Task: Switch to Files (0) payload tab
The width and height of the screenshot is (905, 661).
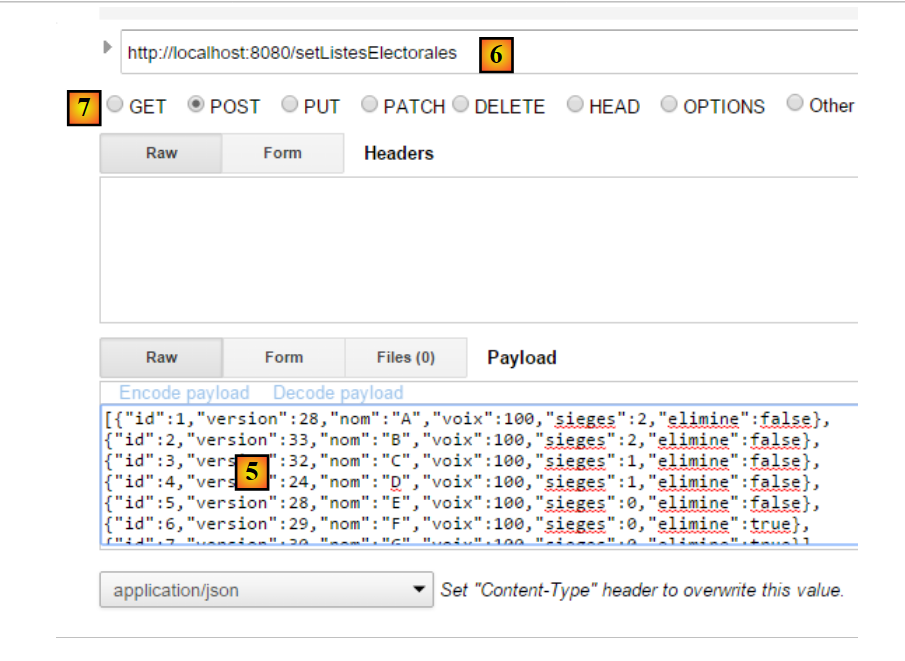Action: [405, 357]
